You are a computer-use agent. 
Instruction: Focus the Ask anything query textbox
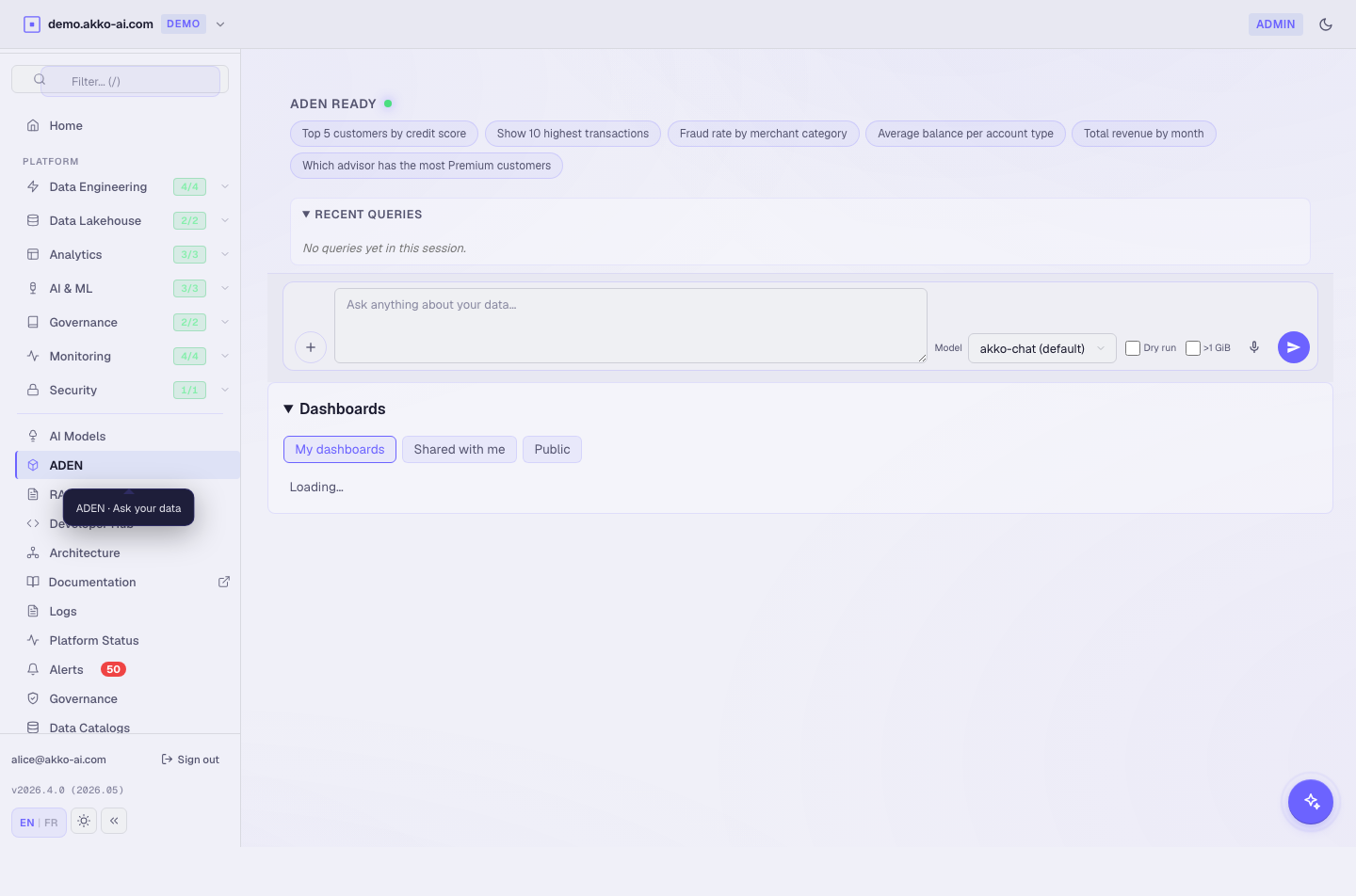click(x=631, y=326)
